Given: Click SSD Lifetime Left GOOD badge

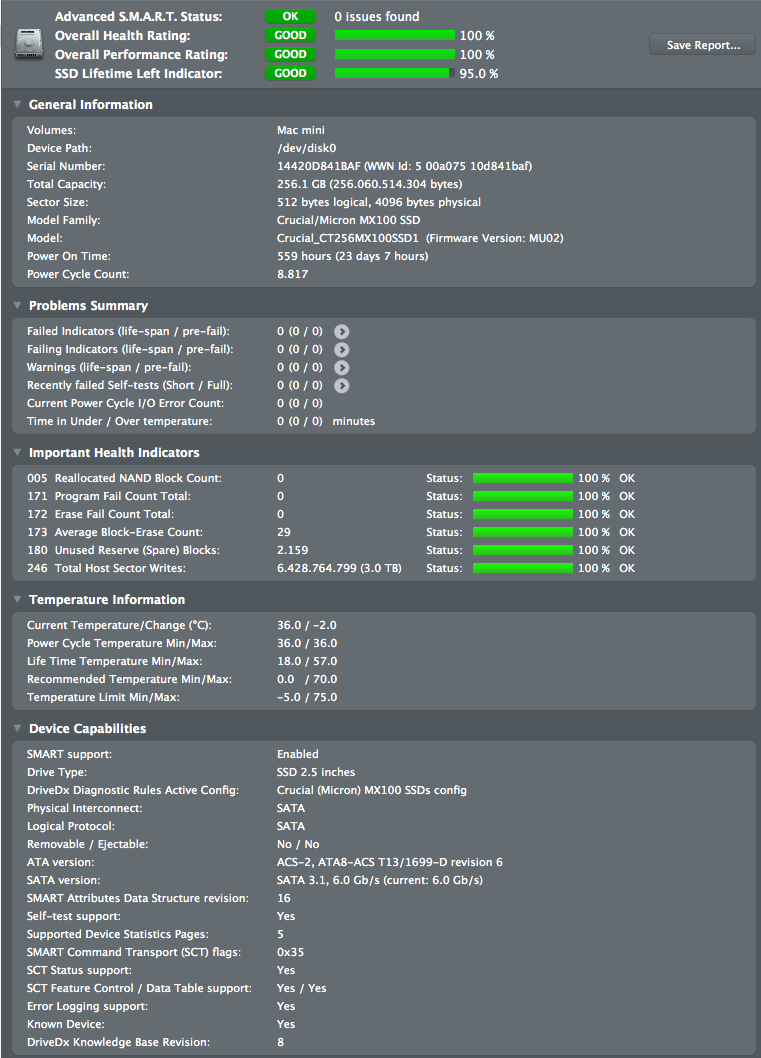Looking at the screenshot, I should point(290,73).
